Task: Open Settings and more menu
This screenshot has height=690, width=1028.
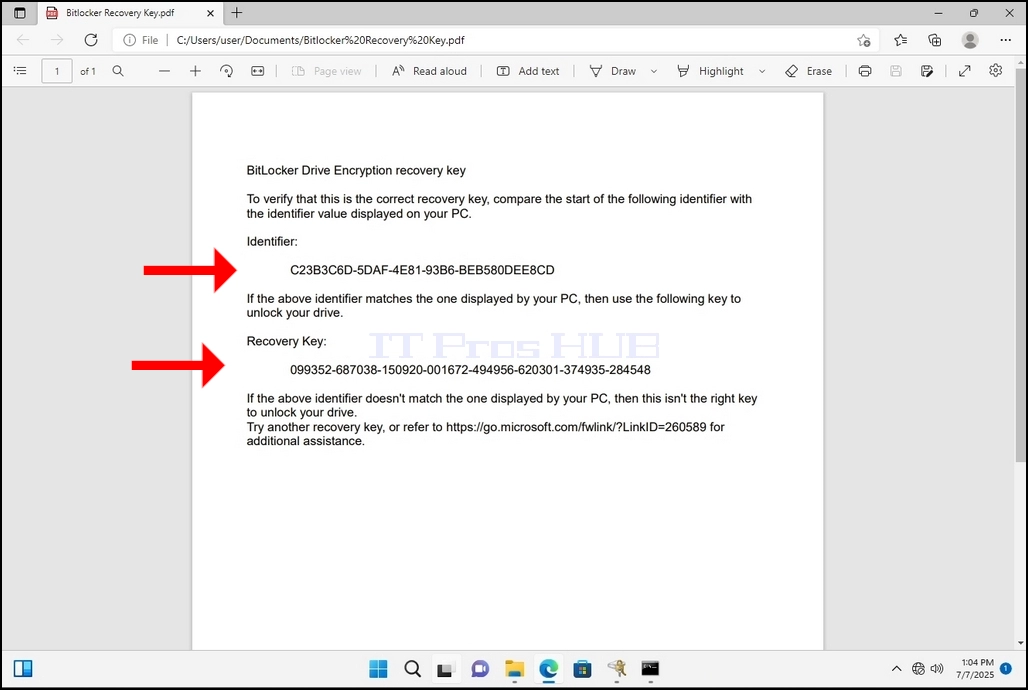Action: pos(1005,40)
